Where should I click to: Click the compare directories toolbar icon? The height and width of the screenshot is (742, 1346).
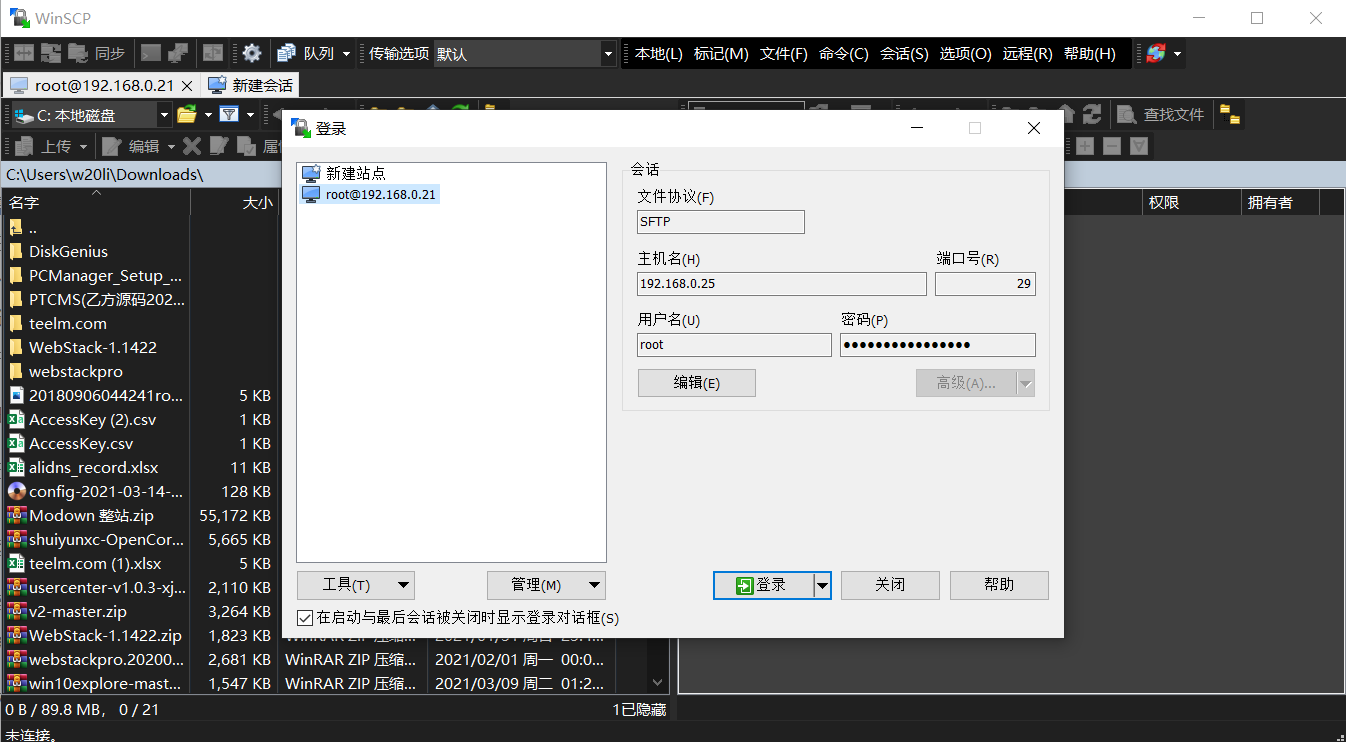(23, 53)
